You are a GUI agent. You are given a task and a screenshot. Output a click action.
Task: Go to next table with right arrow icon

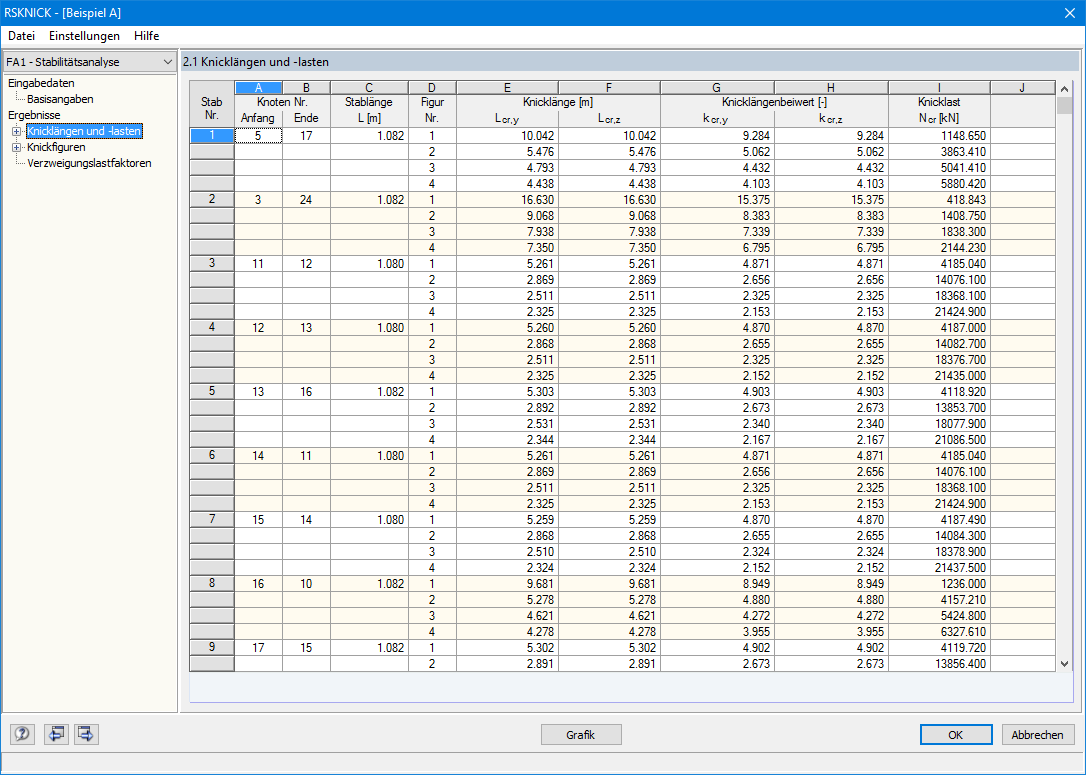point(87,733)
